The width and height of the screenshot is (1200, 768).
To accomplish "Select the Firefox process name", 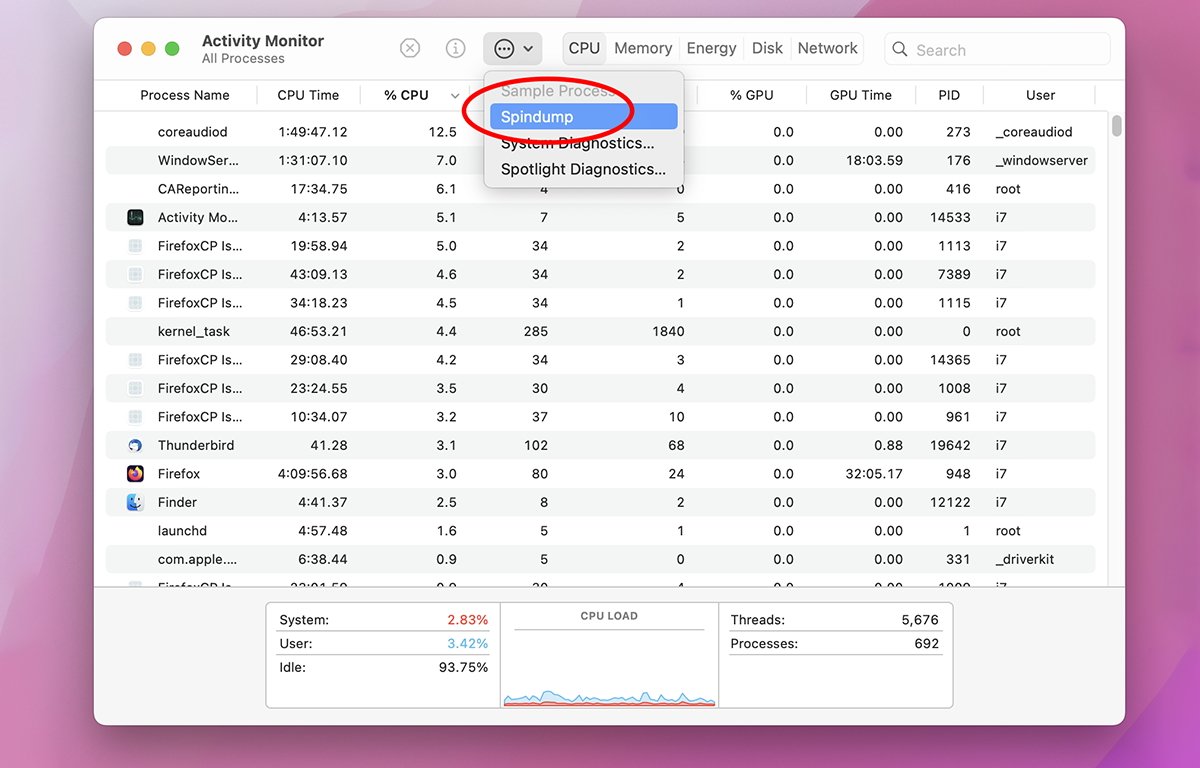I will [x=179, y=474].
